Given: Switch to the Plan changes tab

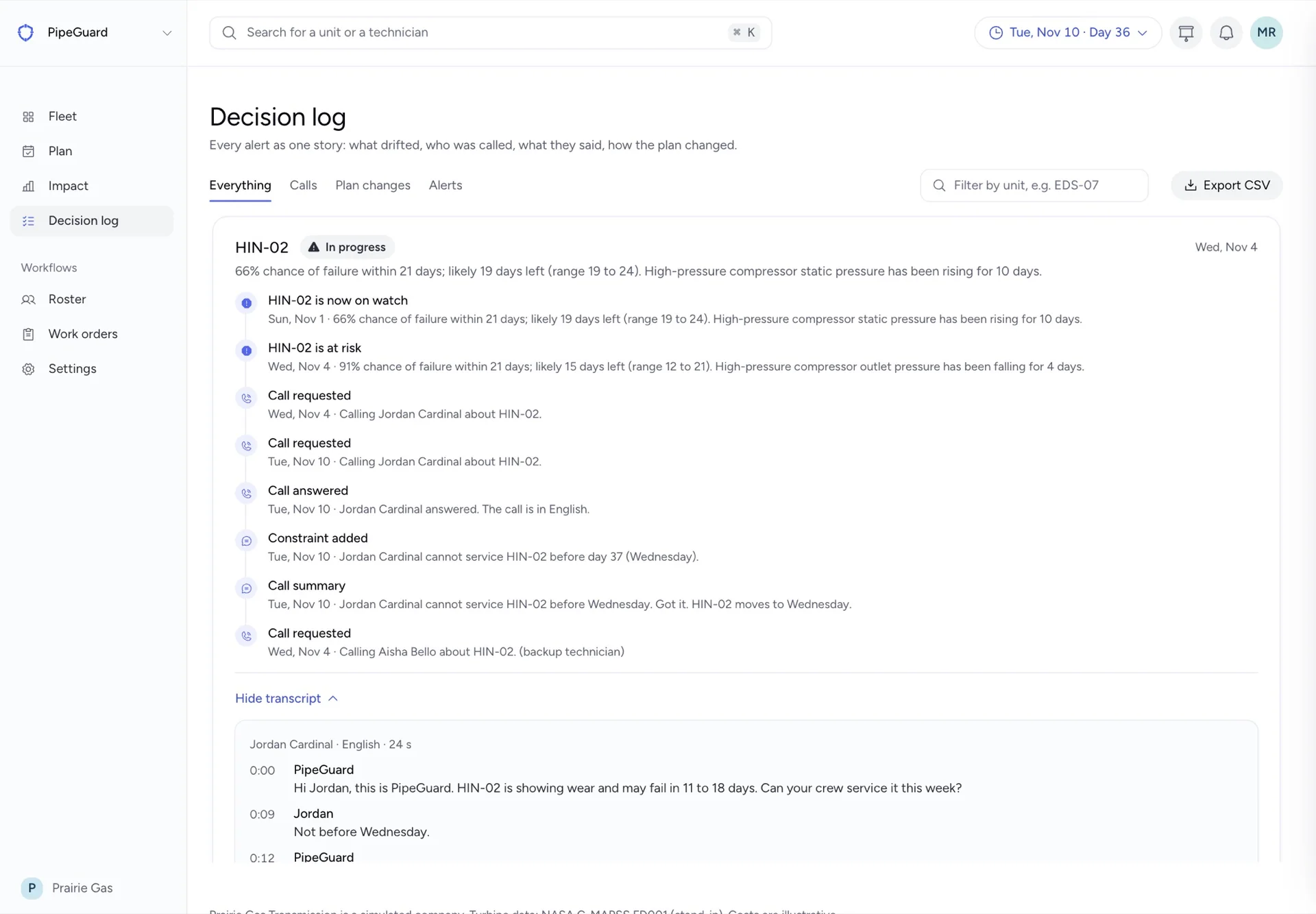Looking at the screenshot, I should [373, 185].
